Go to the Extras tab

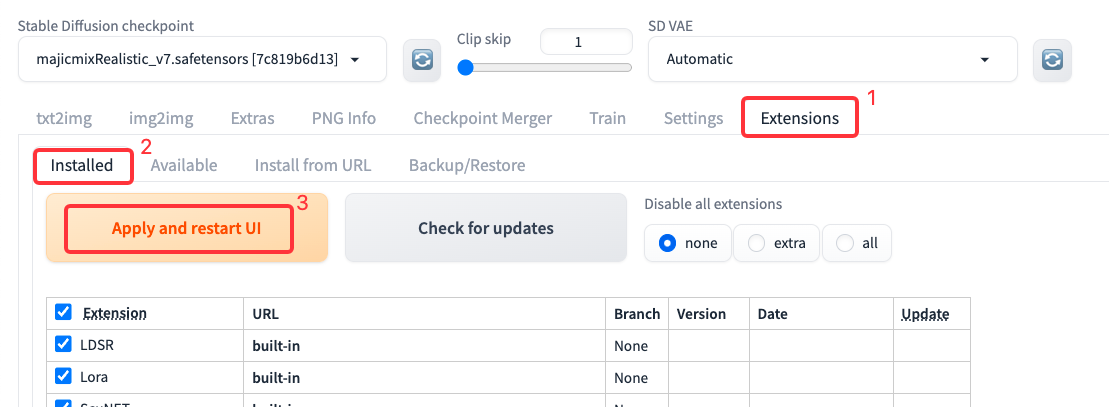click(252, 118)
